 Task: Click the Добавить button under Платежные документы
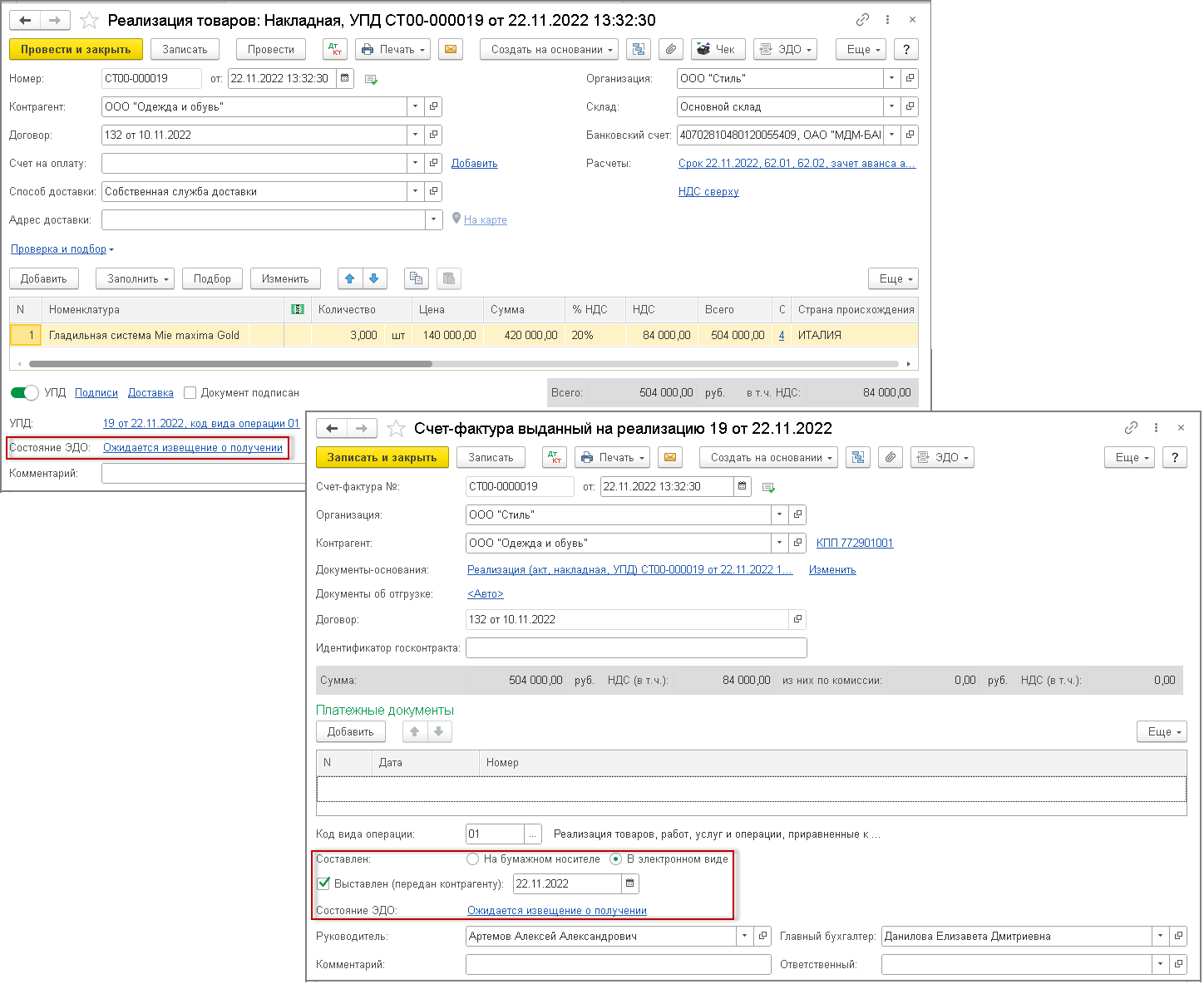pyautogui.click(x=351, y=731)
